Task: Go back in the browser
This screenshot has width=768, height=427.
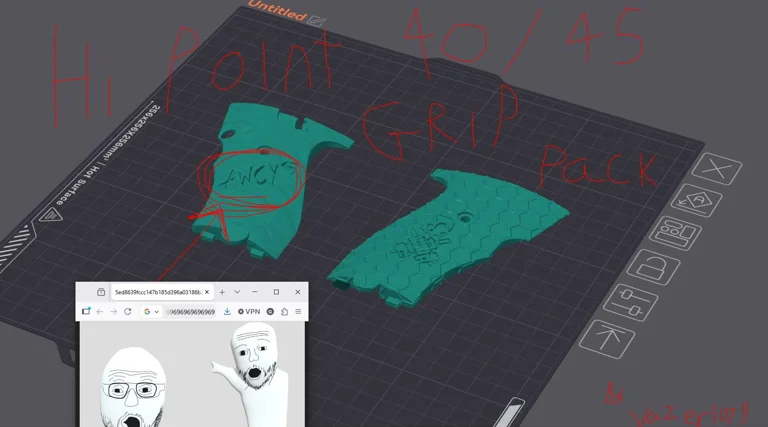Action: 100,311
